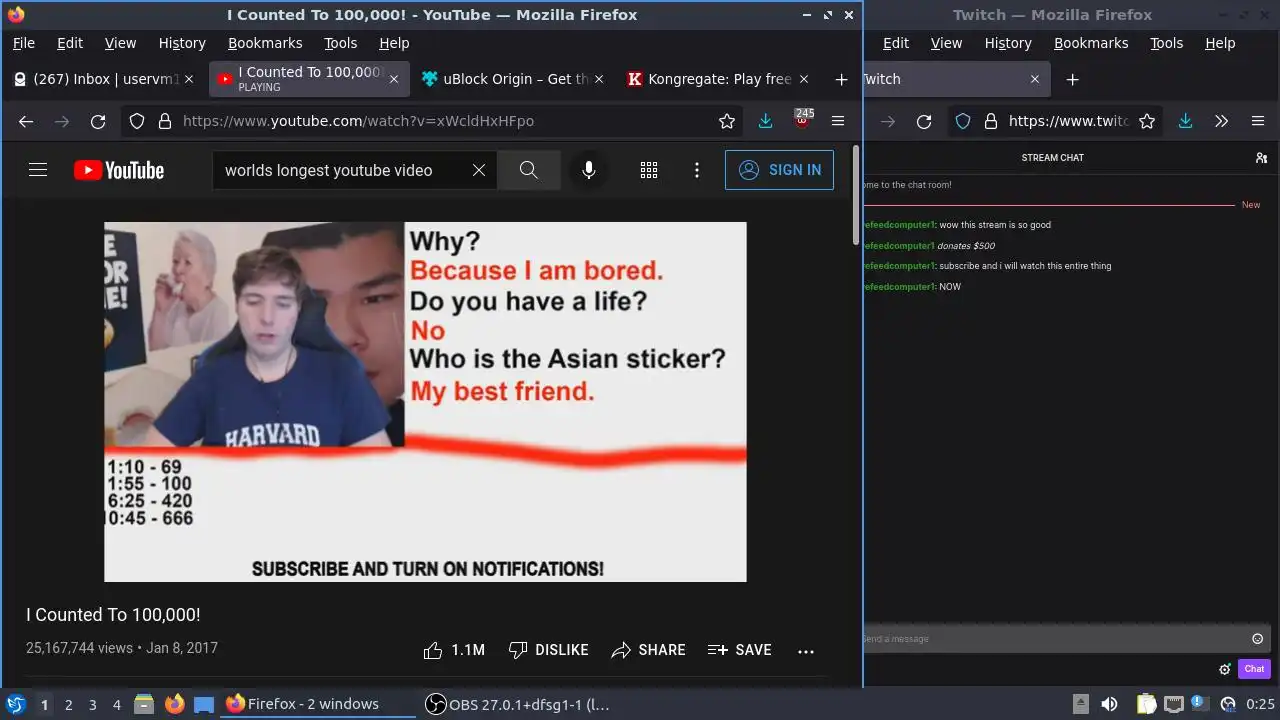Open View menu in YouTube window
1280x720 pixels.
coord(120,43)
